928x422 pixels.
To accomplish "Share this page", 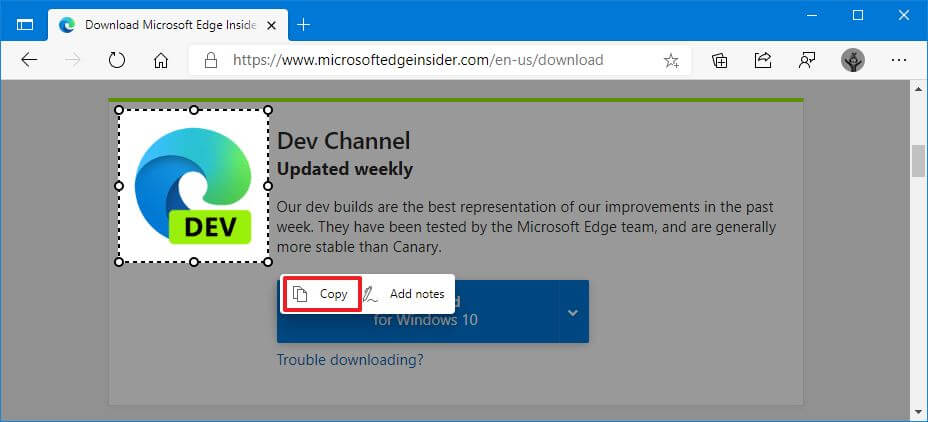I will pyautogui.click(x=763, y=60).
